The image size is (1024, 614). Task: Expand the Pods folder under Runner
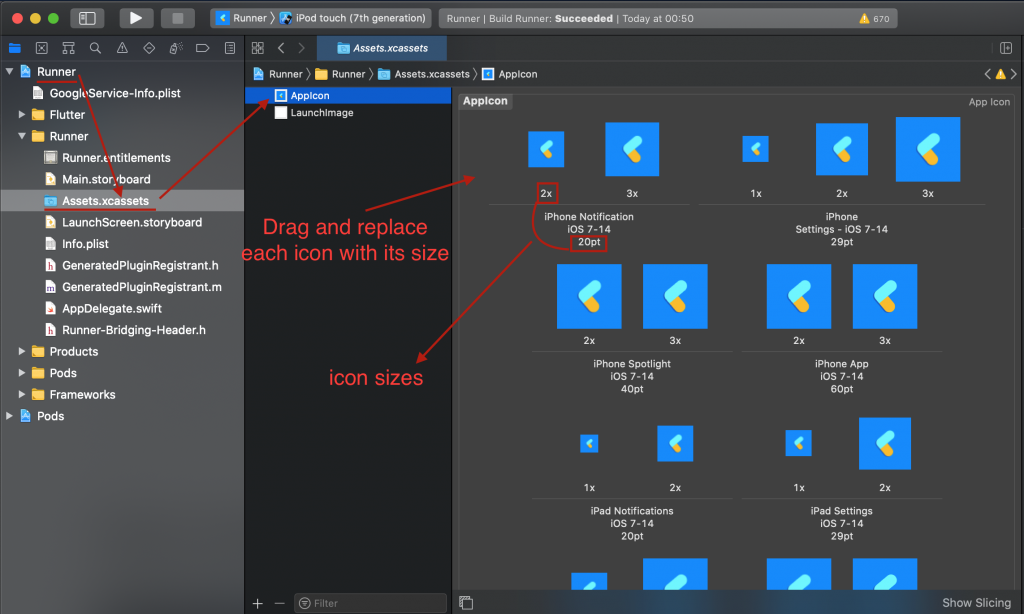[x=22, y=373]
